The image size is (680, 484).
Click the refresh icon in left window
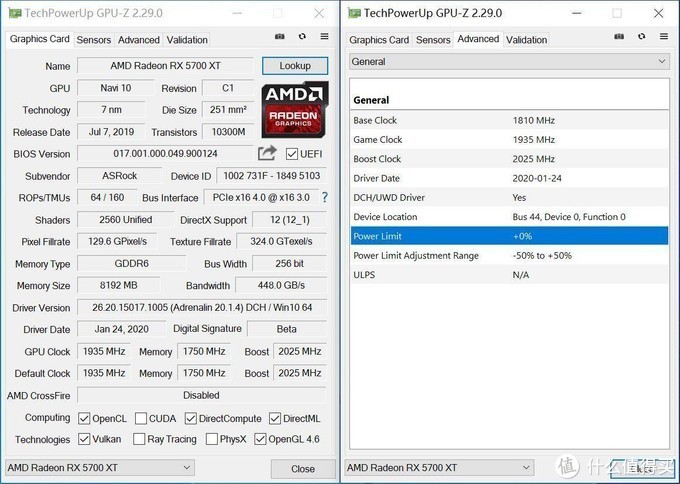tap(302, 37)
